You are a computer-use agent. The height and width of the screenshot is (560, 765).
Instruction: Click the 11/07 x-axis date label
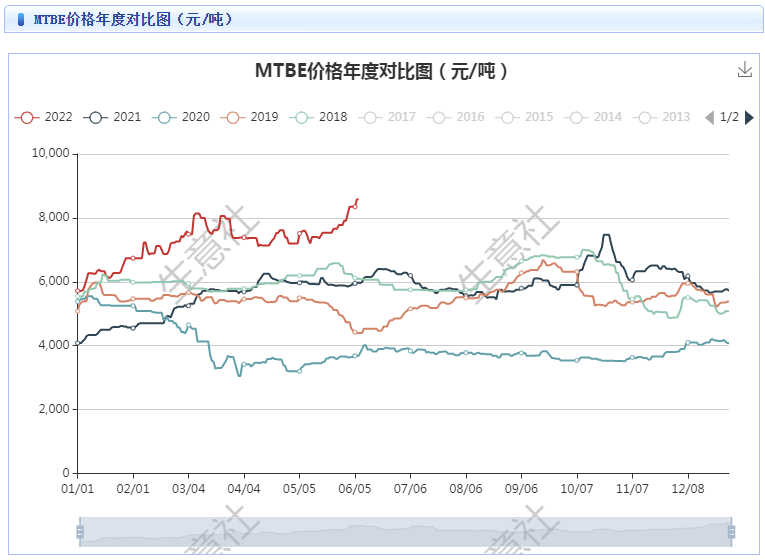click(632, 489)
